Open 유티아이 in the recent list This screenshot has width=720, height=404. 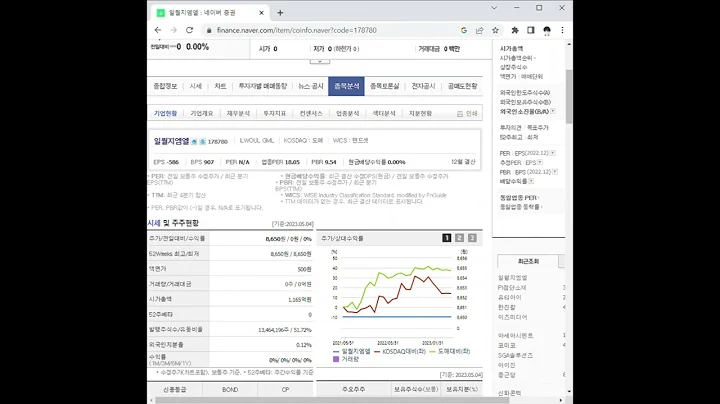(x=510, y=297)
